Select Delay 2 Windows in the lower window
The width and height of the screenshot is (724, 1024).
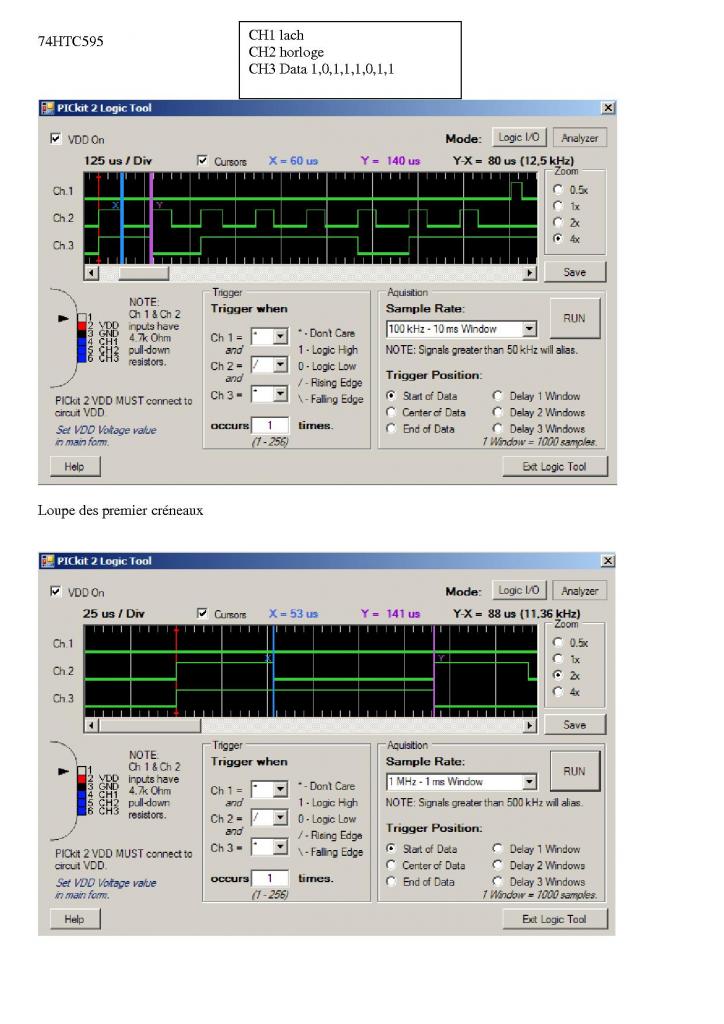point(497,865)
